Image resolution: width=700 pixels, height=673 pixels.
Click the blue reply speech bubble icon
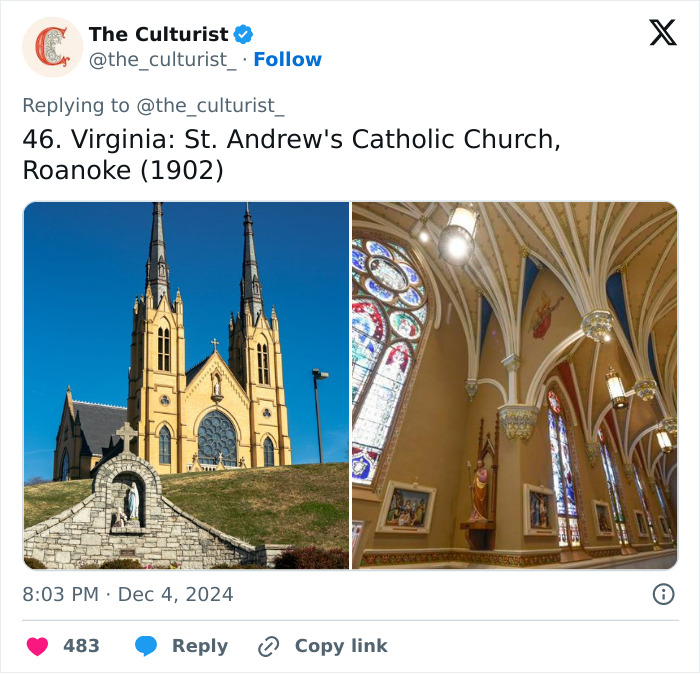147,646
